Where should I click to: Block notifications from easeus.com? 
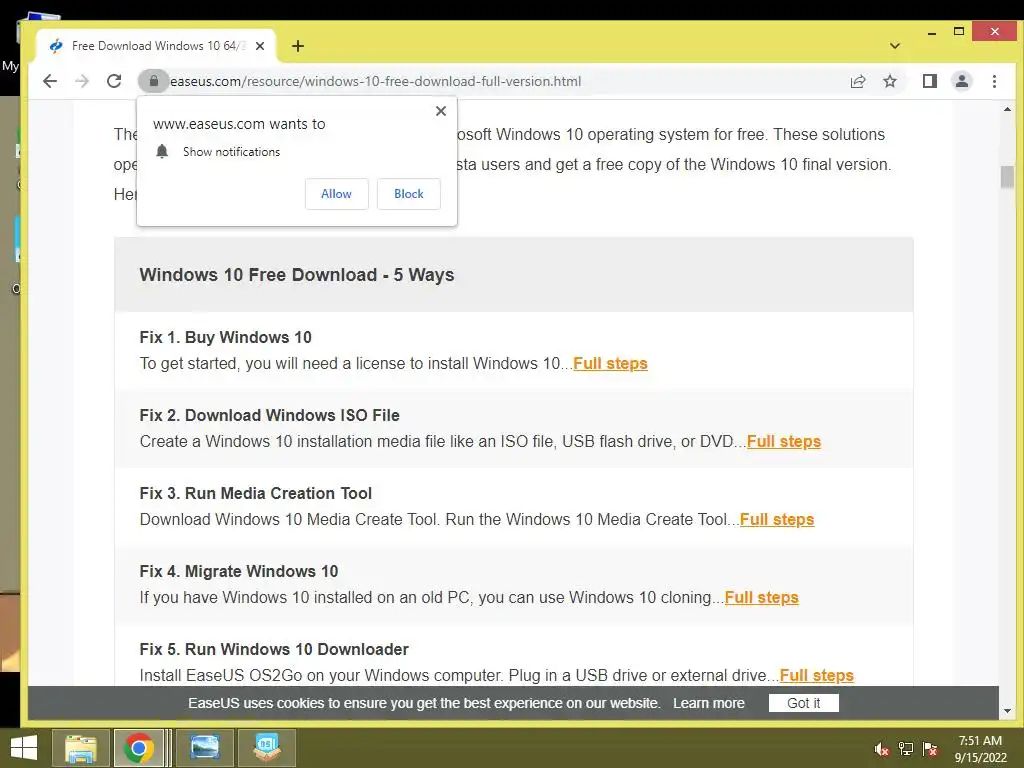pos(409,194)
